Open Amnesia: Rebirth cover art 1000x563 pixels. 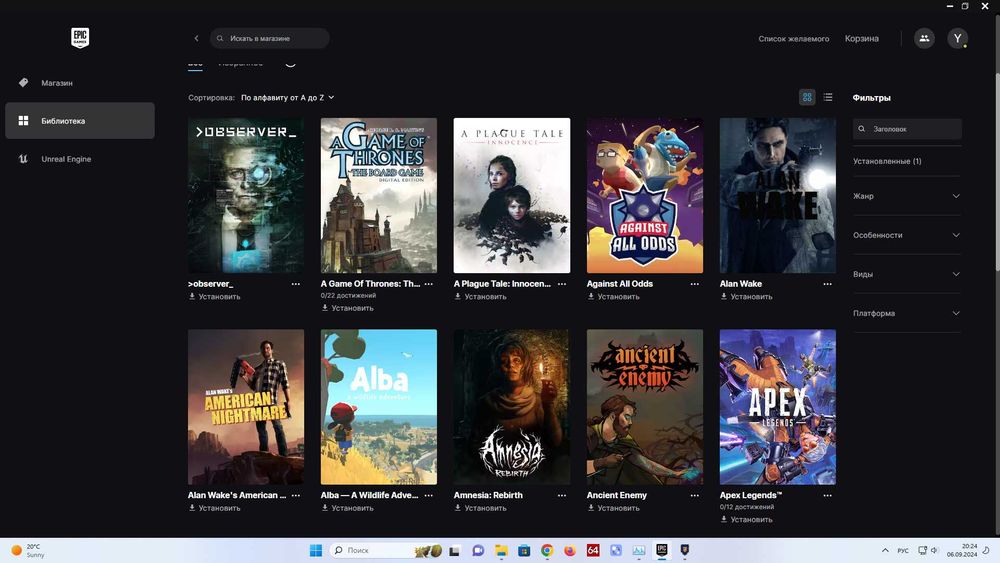511,407
